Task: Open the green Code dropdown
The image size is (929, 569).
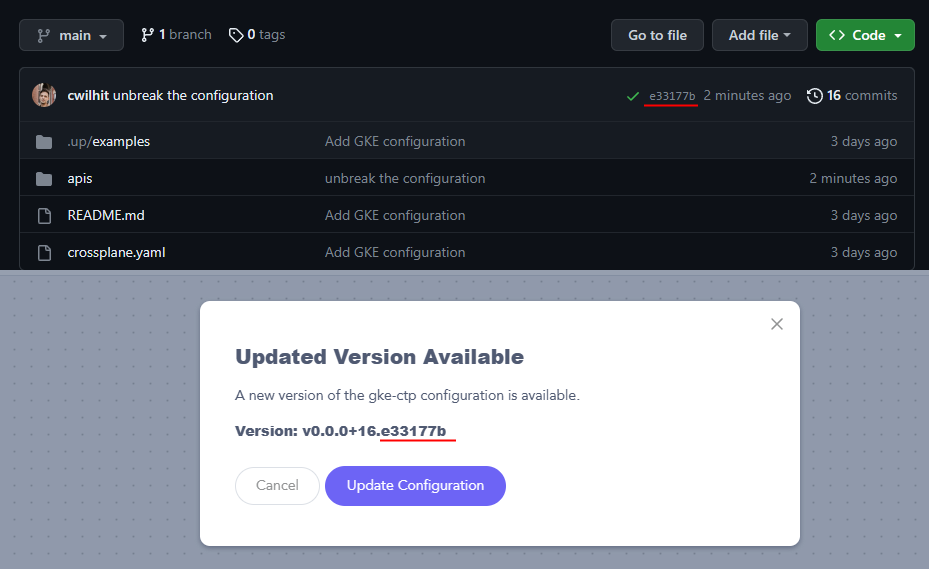Action: [864, 35]
